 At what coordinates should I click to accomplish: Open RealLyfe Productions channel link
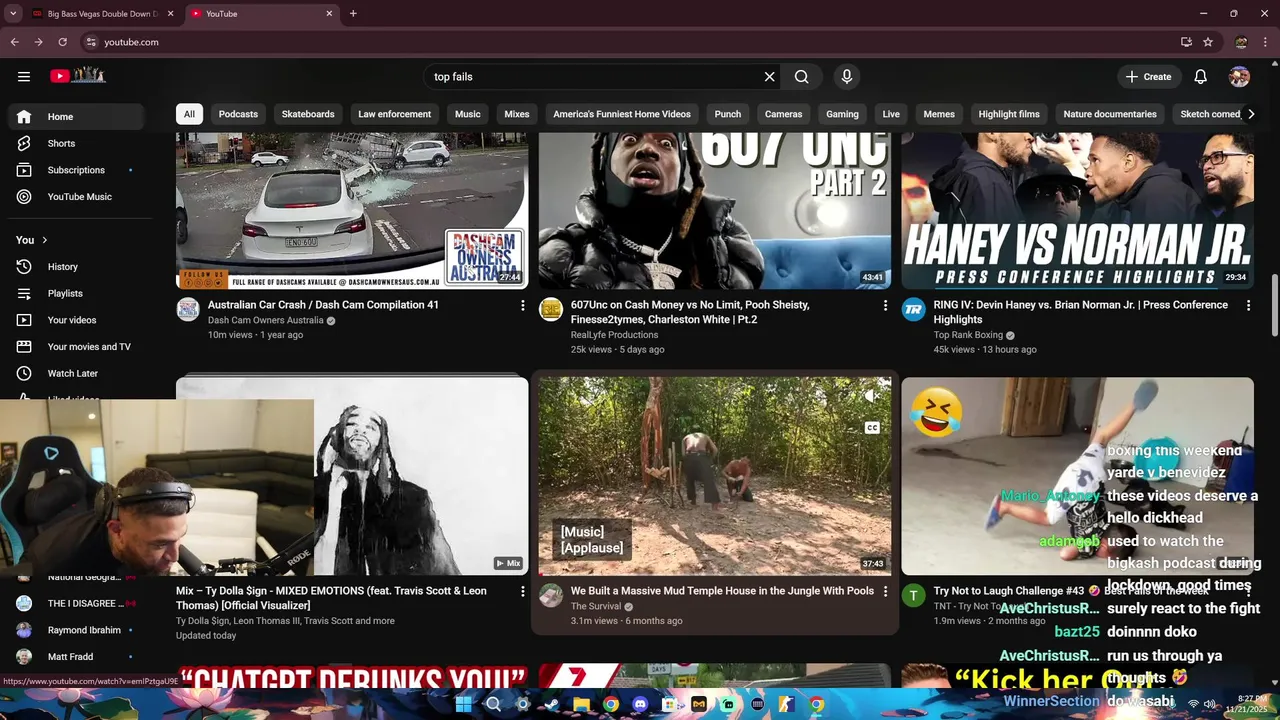click(x=614, y=335)
